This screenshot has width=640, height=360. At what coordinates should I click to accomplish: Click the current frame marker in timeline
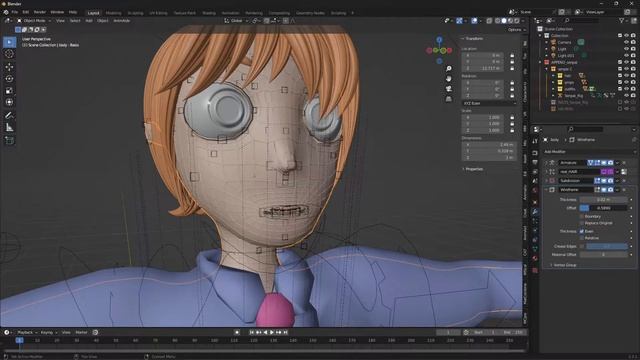(19, 340)
